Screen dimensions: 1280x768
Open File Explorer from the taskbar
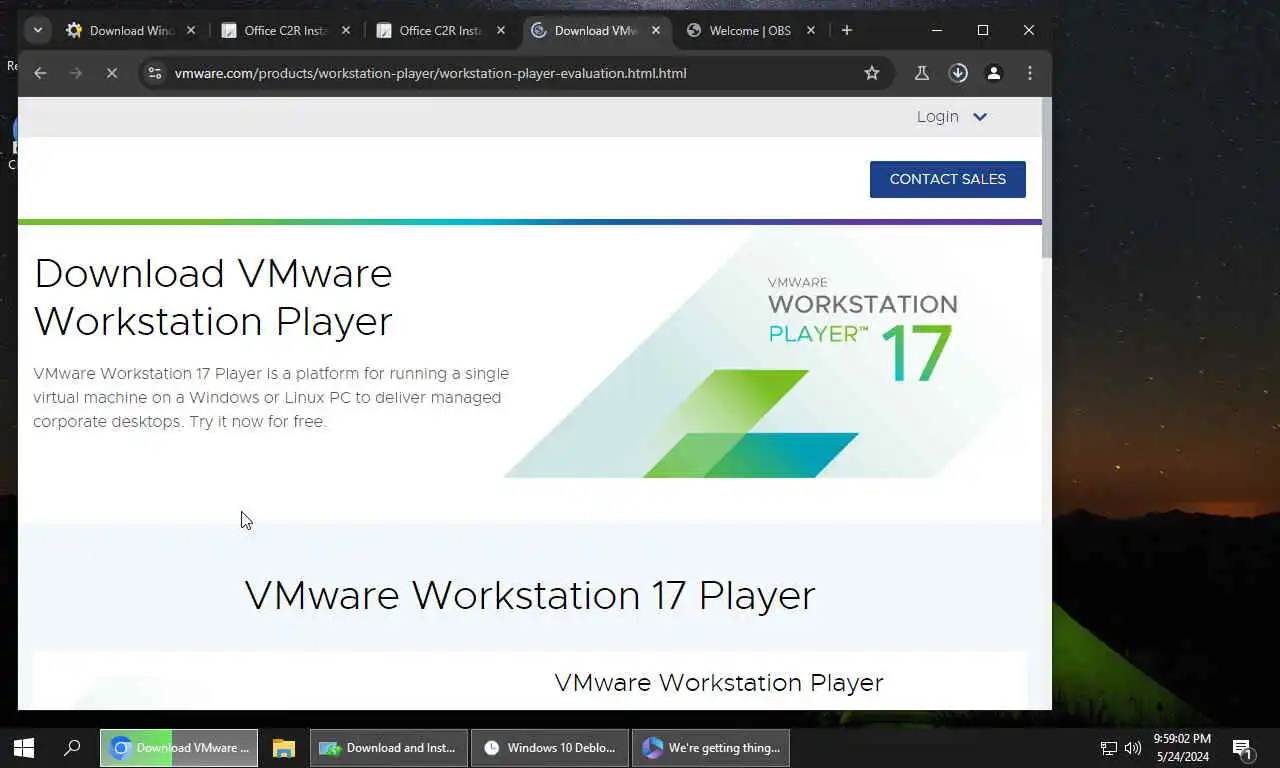[284, 748]
